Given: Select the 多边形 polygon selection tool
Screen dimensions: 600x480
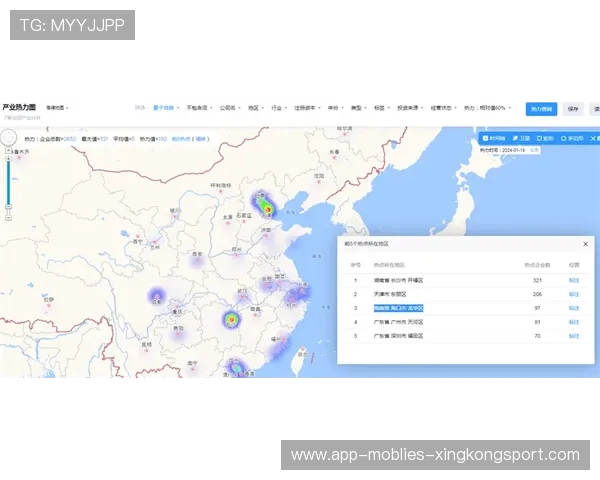Looking at the screenshot, I should [x=572, y=138].
